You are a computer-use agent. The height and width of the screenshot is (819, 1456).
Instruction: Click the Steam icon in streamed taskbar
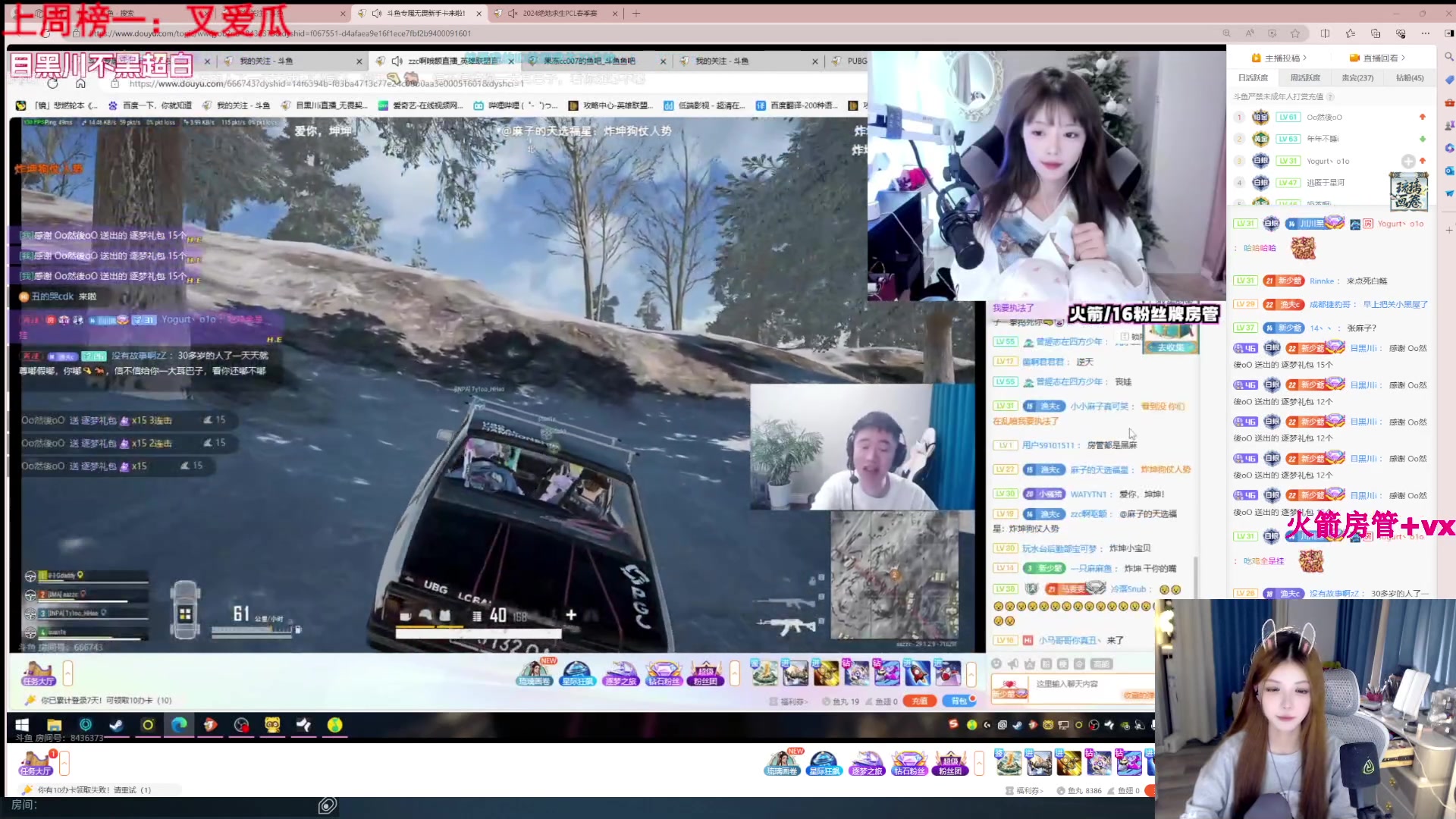pos(116,725)
